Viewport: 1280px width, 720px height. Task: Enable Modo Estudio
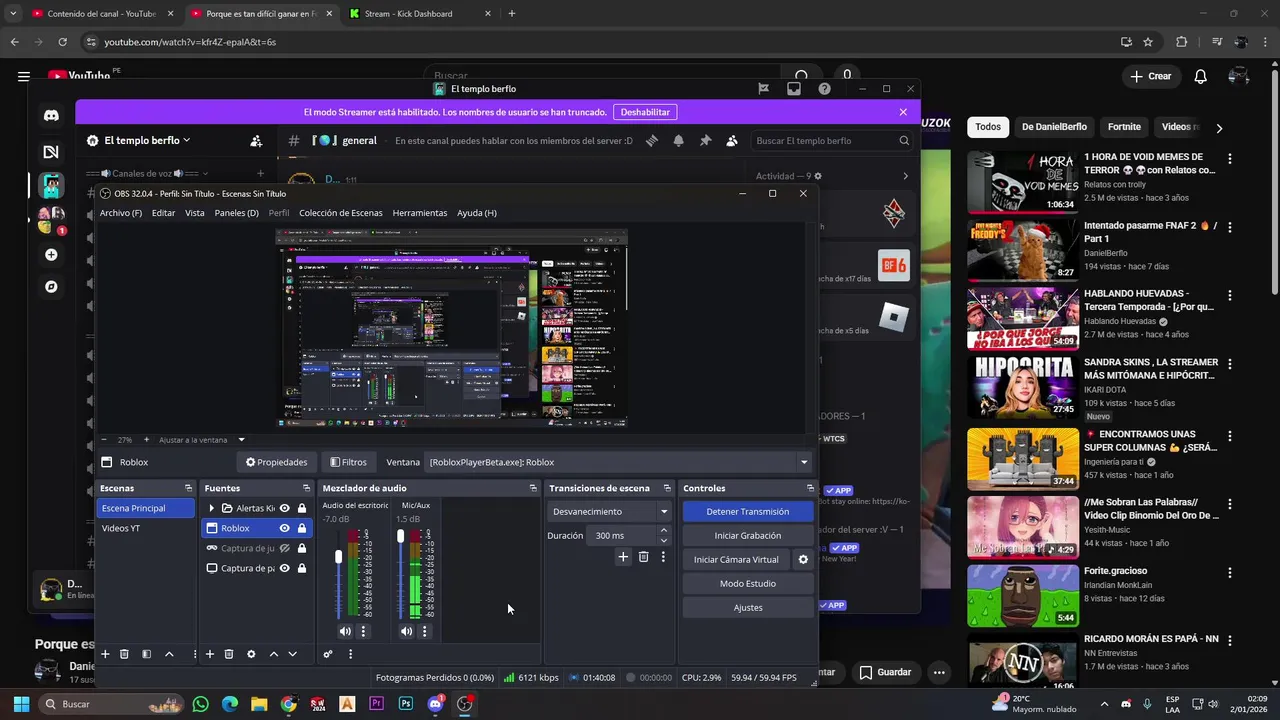[748, 583]
